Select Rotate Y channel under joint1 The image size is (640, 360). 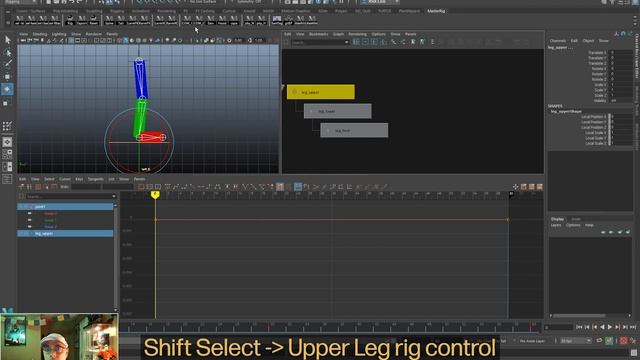tap(51, 220)
